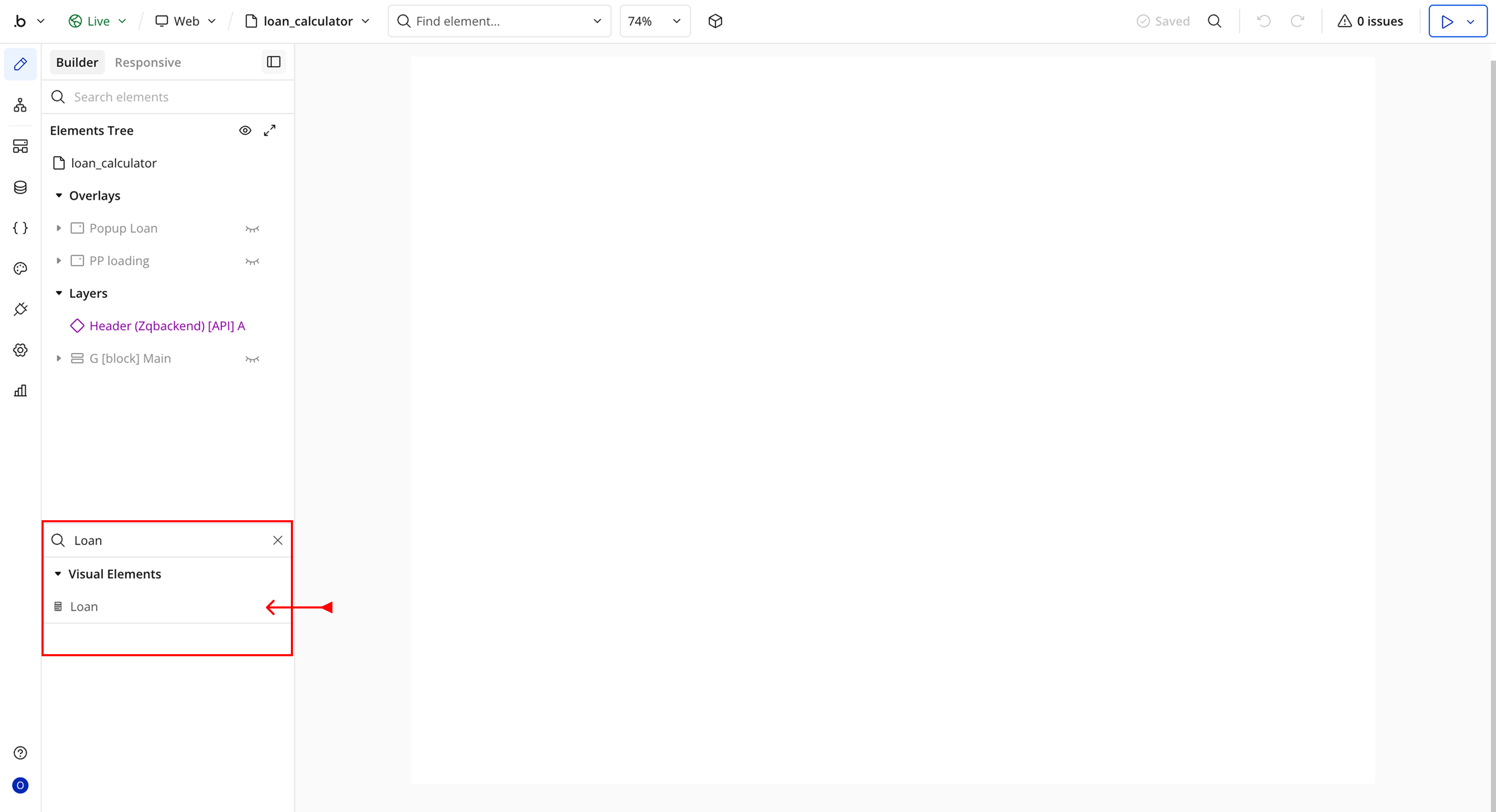Select the Builder tab

tap(77, 62)
